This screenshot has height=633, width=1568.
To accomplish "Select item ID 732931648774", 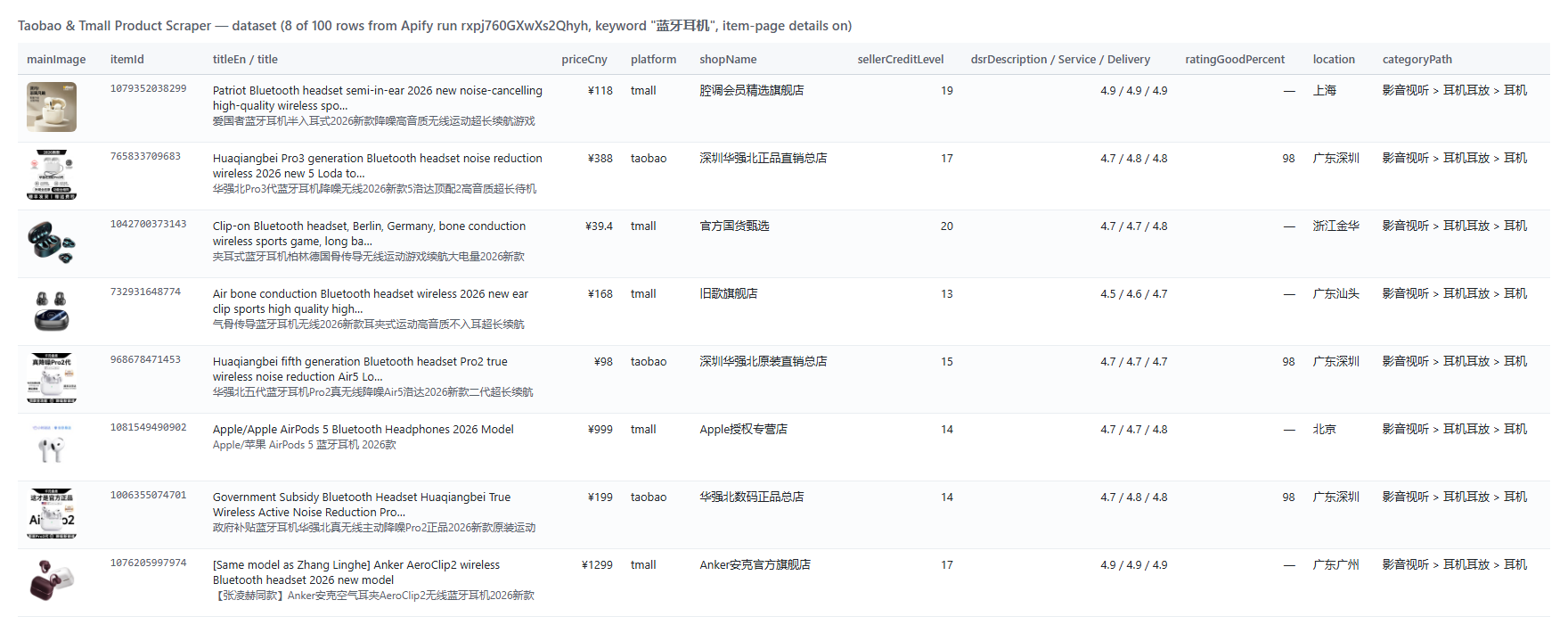I will click(x=145, y=292).
